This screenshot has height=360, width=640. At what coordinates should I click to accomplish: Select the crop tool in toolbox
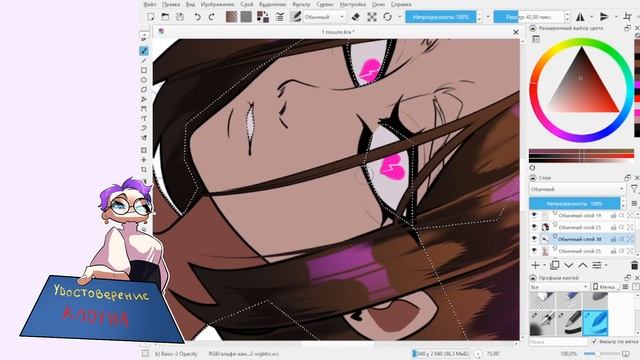[x=144, y=169]
